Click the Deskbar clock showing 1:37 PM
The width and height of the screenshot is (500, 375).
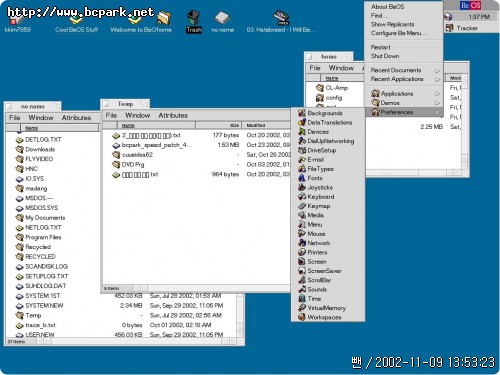point(479,17)
